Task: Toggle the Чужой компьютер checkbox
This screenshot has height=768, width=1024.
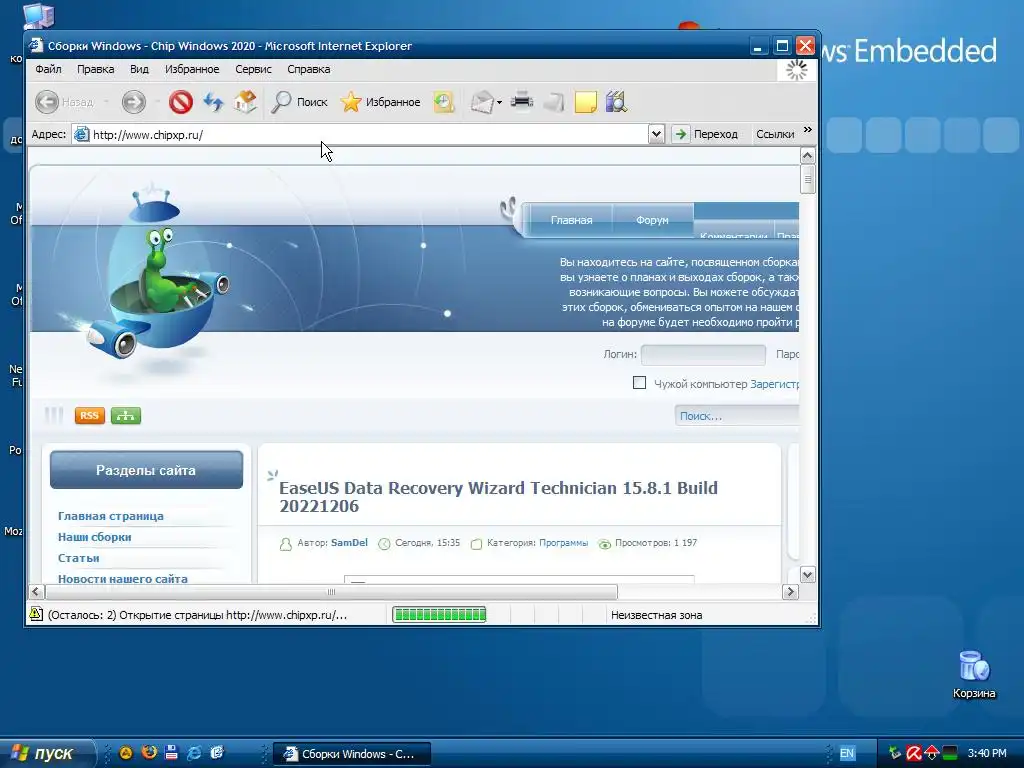Action: [x=639, y=383]
